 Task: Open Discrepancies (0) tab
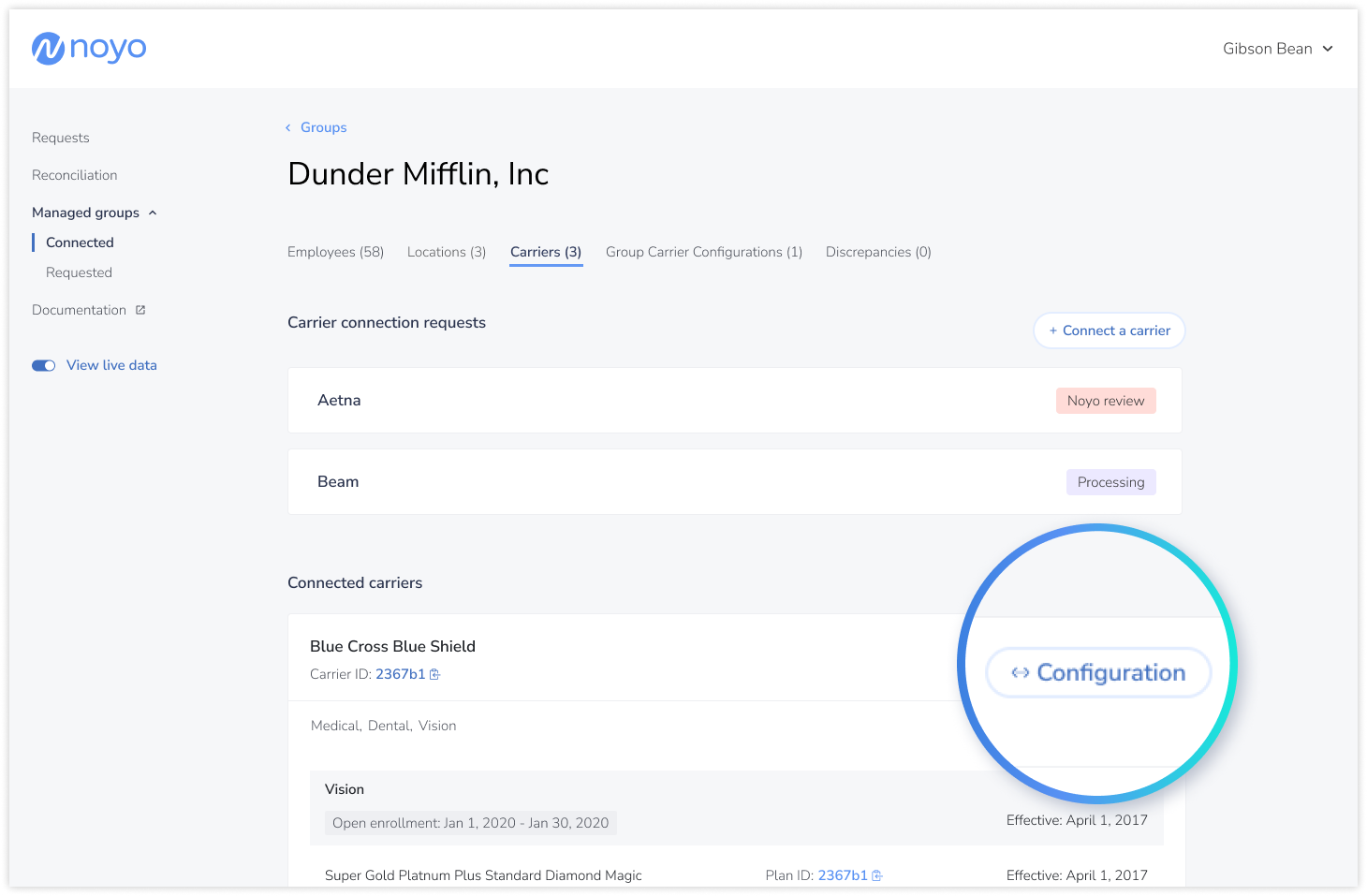[878, 252]
